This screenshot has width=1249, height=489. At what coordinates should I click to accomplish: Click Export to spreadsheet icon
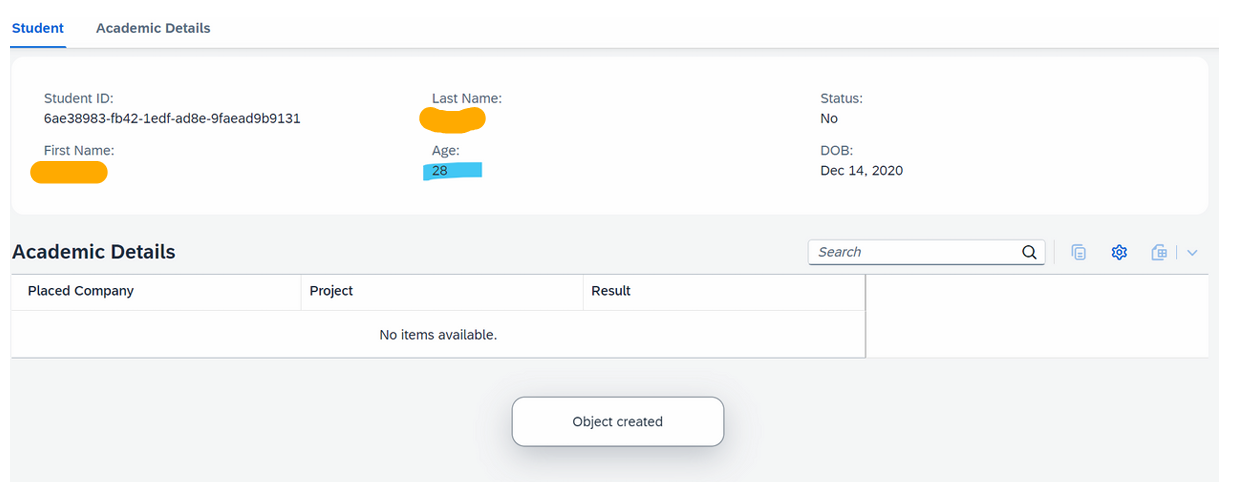coord(1159,252)
